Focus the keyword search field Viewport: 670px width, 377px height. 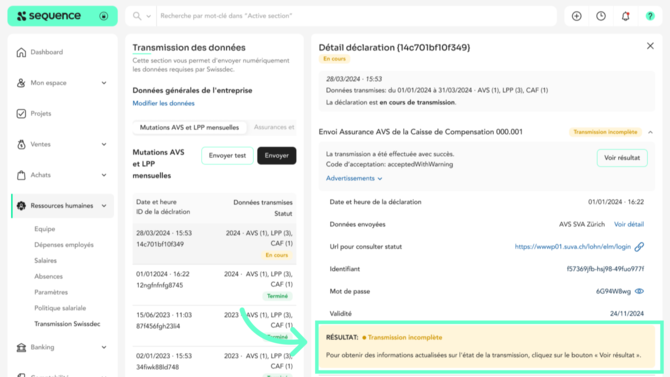tap(356, 16)
